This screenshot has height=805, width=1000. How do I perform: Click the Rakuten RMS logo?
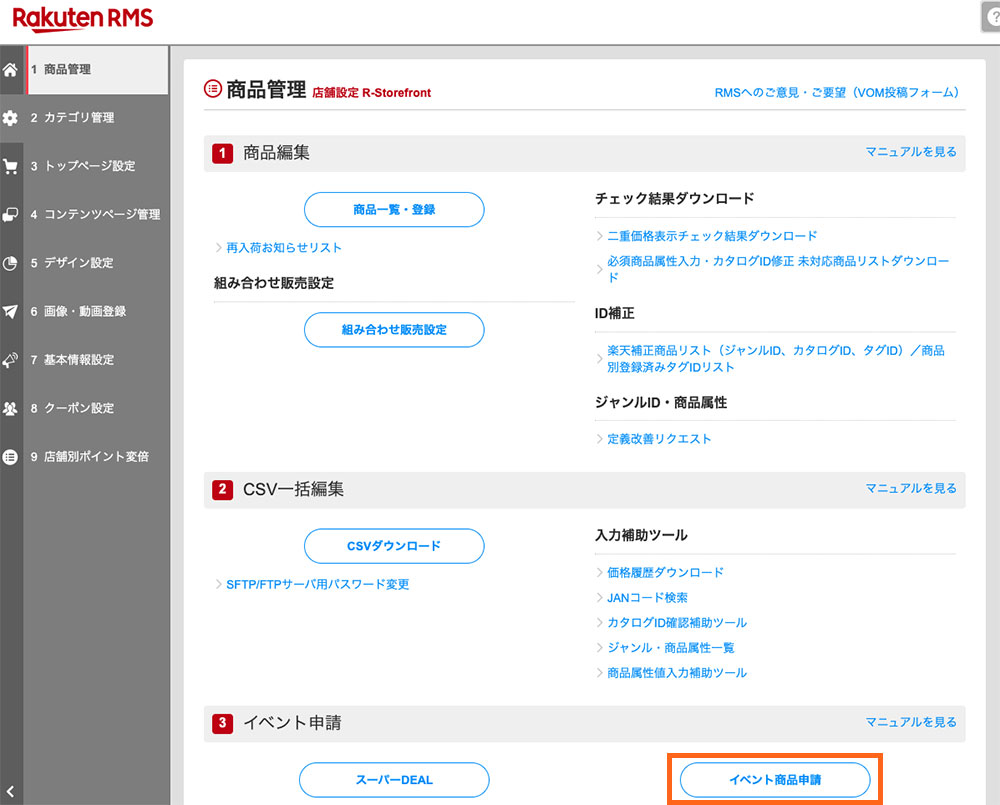(83, 18)
